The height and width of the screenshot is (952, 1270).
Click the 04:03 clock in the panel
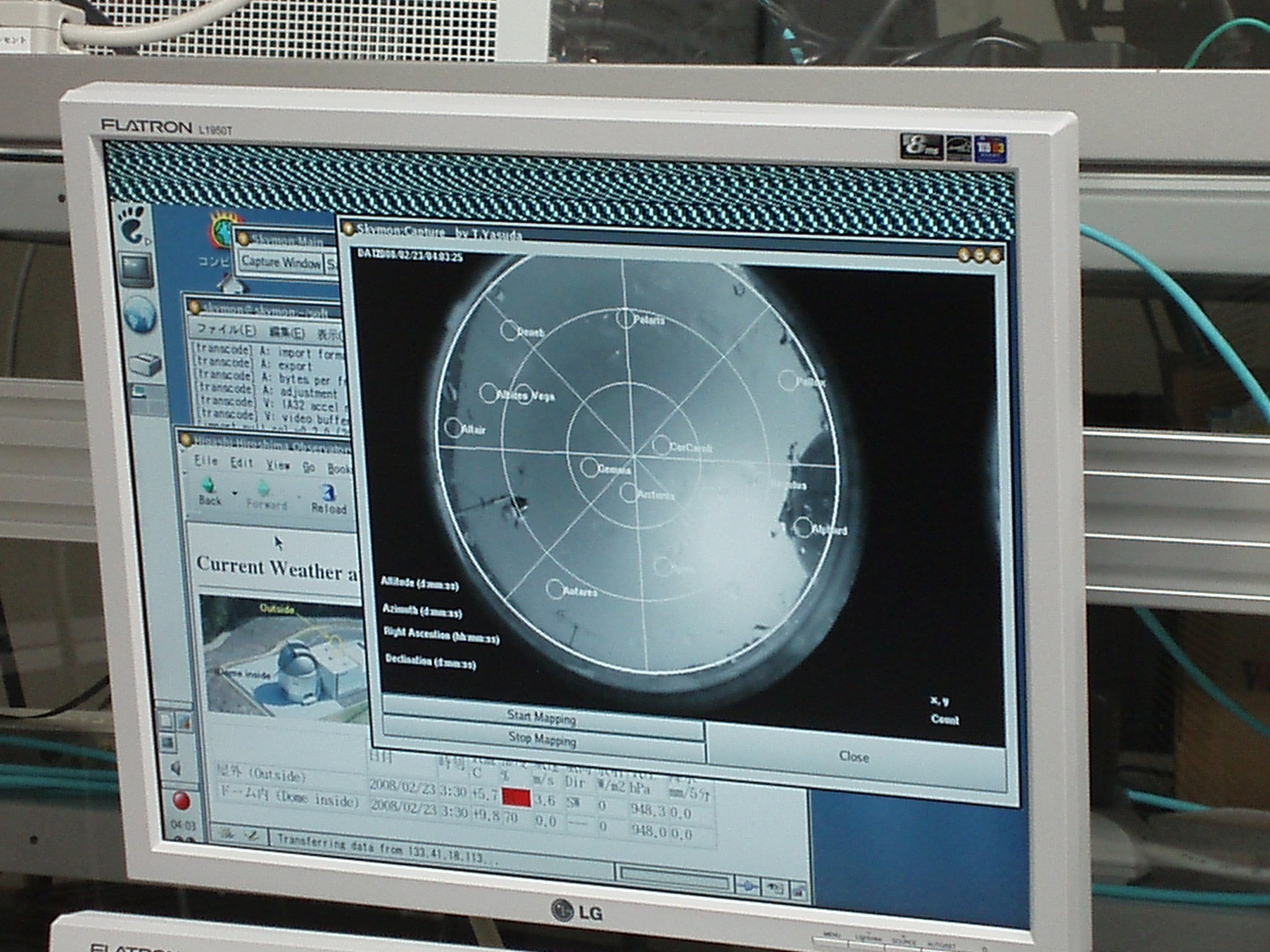[183, 826]
